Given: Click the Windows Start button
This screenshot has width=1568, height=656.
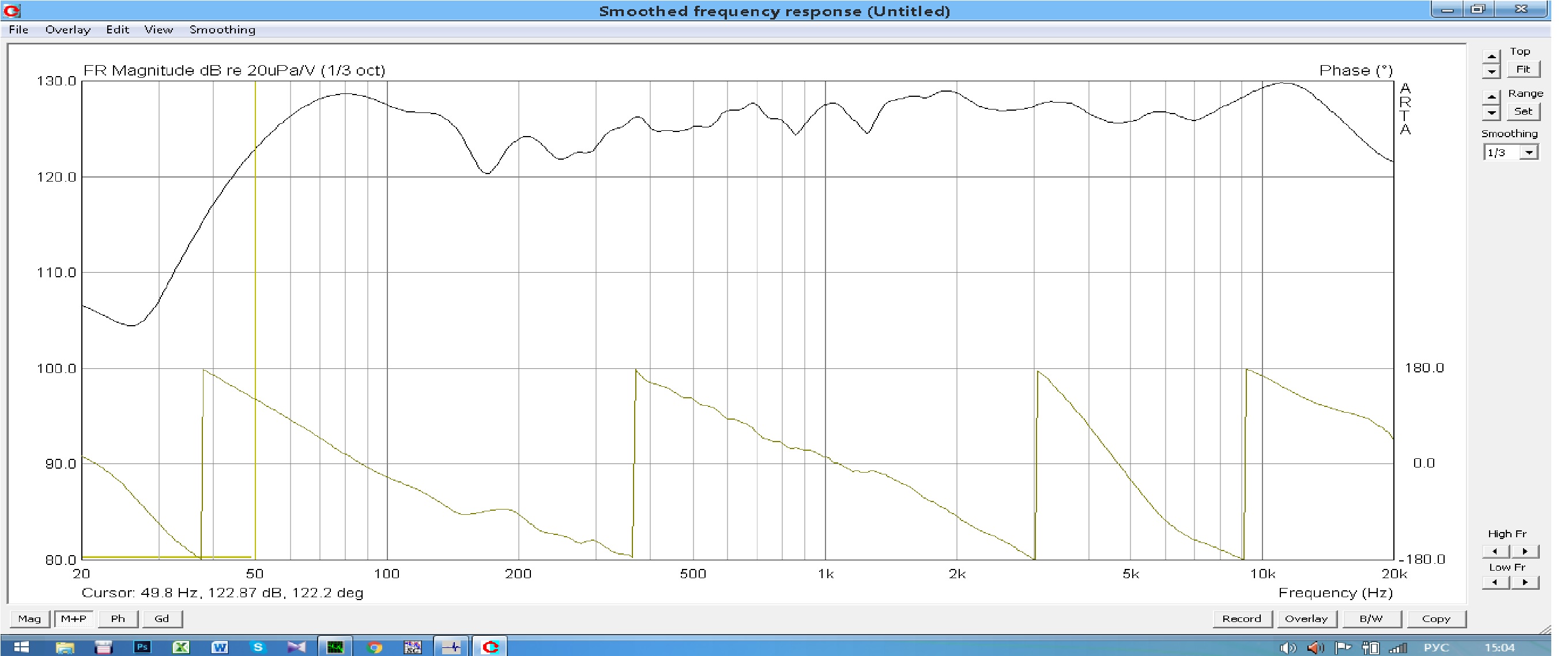Looking at the screenshot, I should point(21,647).
